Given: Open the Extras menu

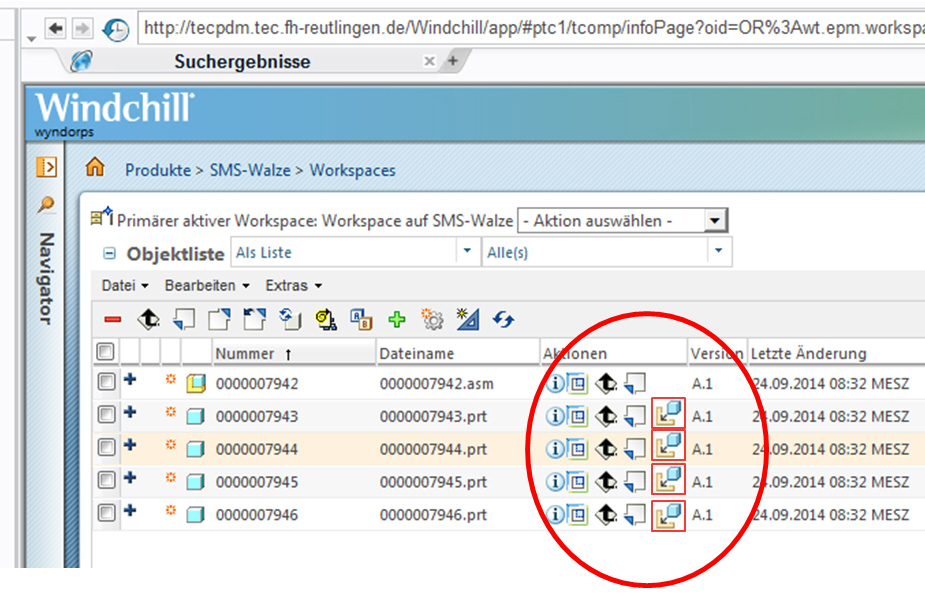Looking at the screenshot, I should (293, 286).
